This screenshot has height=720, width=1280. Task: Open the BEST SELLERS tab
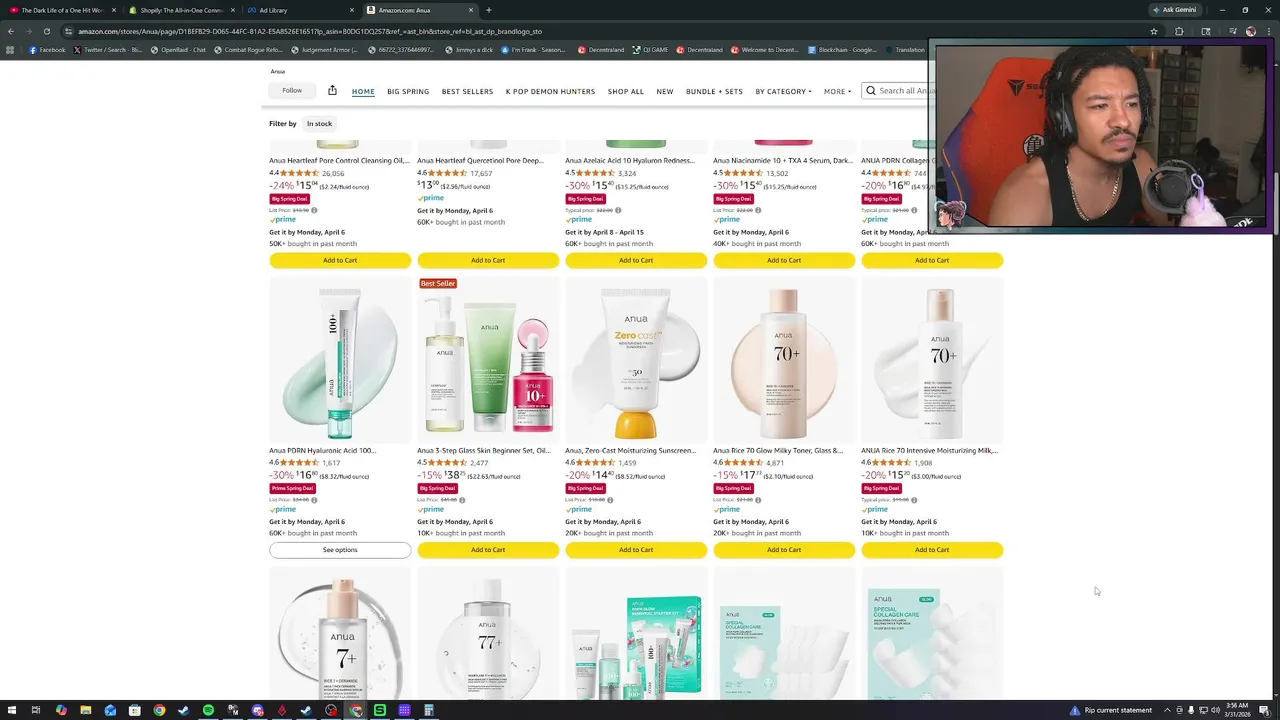(x=467, y=91)
